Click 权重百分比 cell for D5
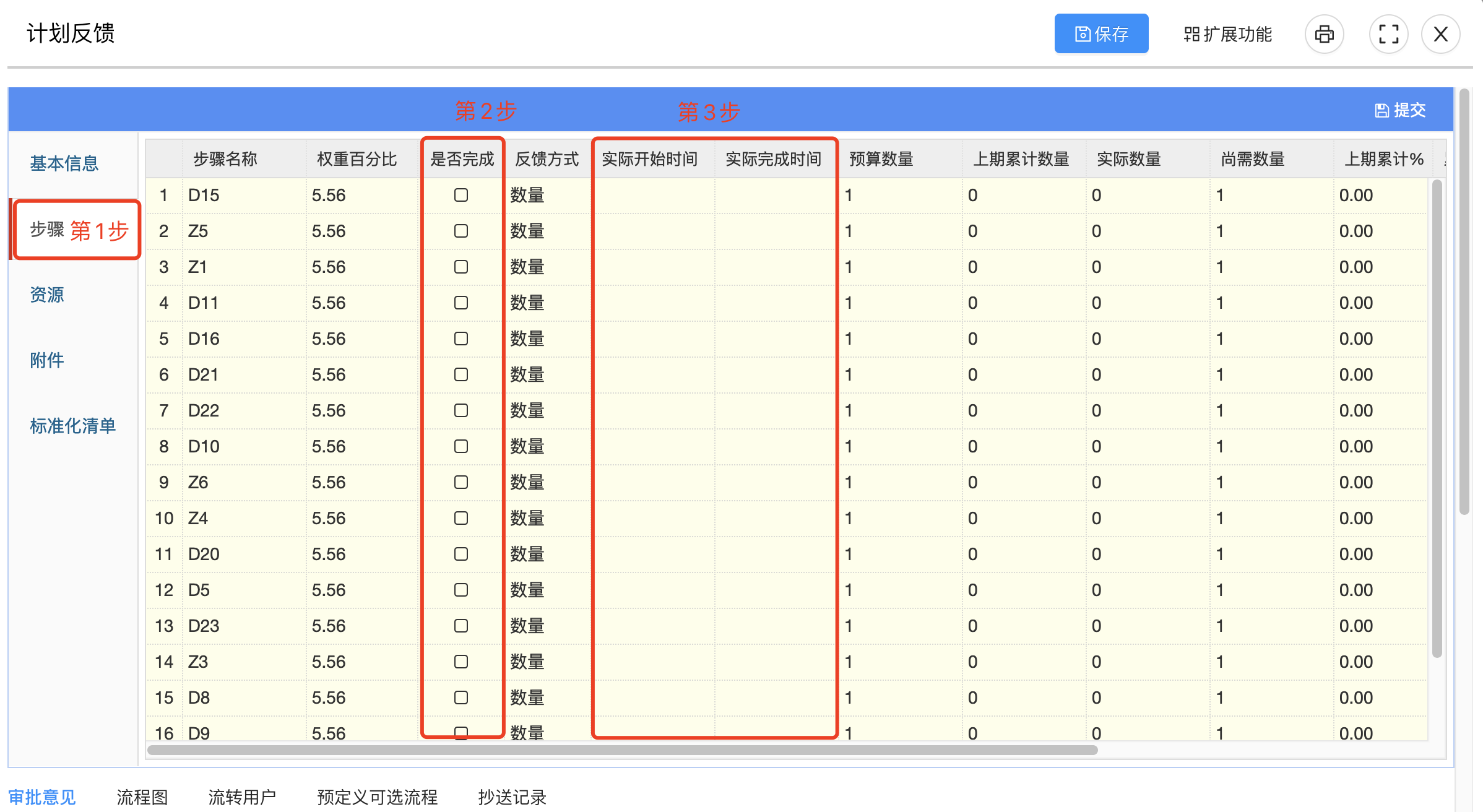 coord(362,590)
